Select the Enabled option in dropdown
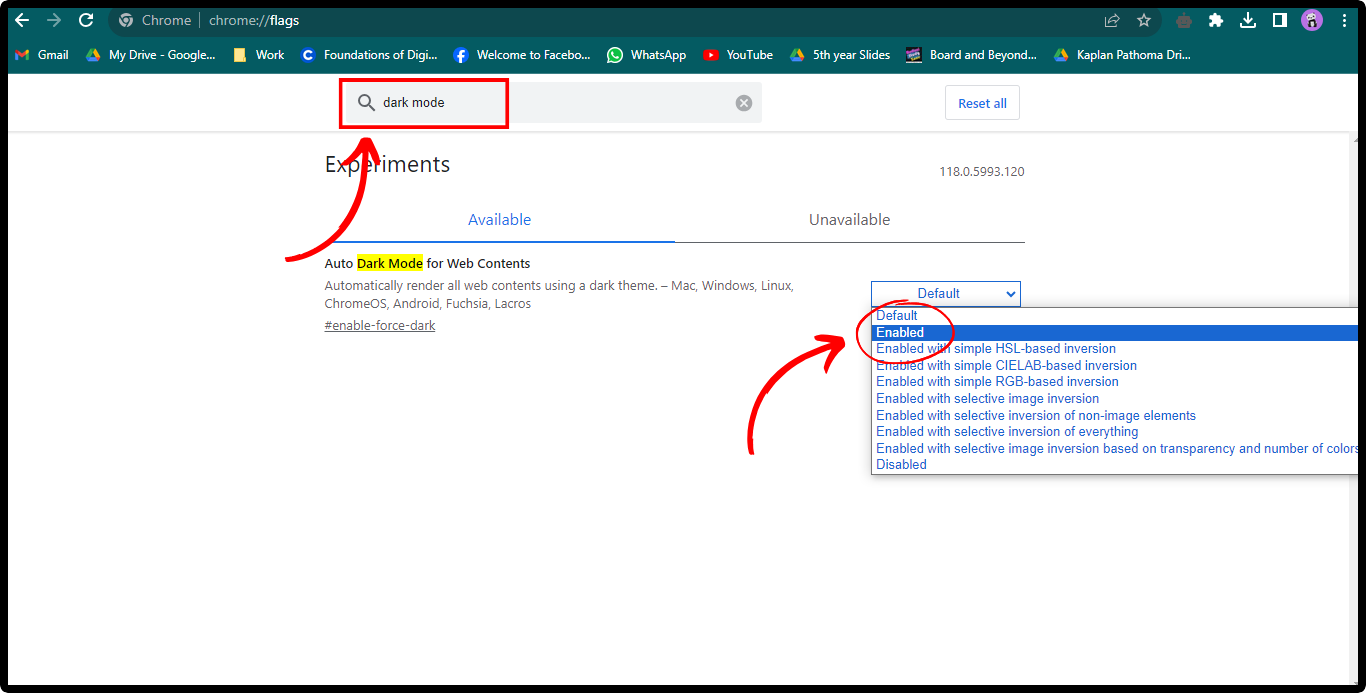The image size is (1366, 693). coord(900,332)
